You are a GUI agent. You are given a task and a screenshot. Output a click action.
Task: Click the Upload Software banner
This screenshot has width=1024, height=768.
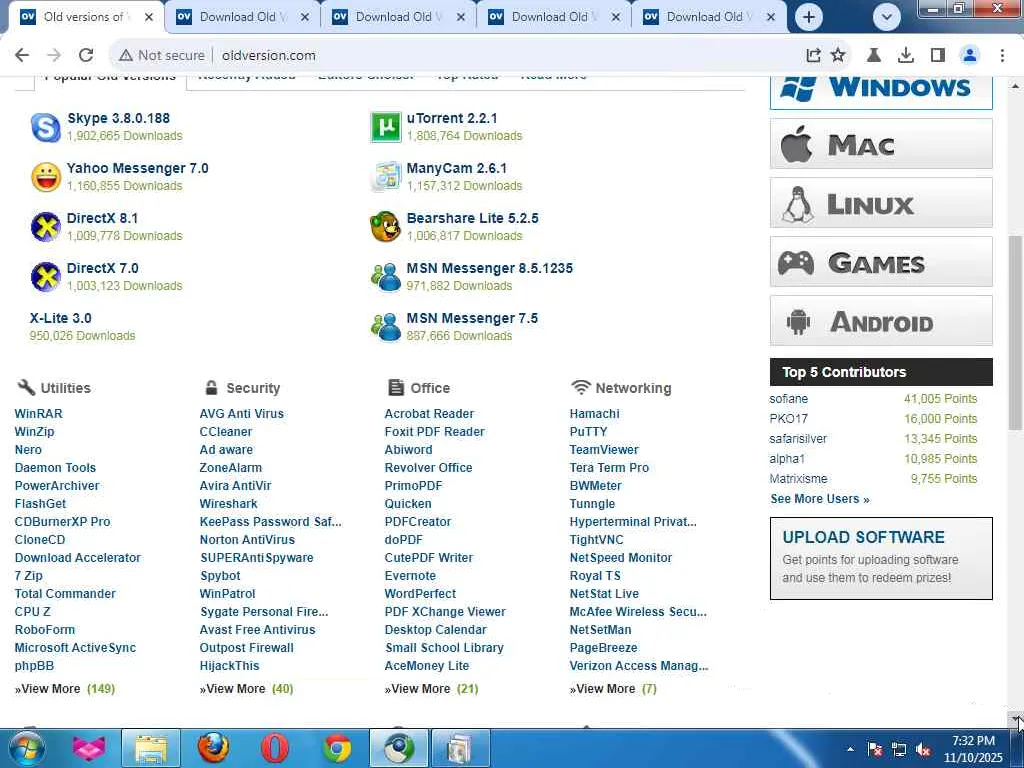coord(881,558)
